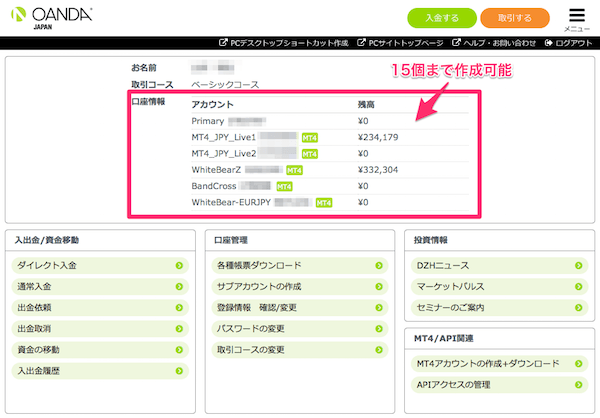Click the ¥332,304 balance value

tap(378, 170)
